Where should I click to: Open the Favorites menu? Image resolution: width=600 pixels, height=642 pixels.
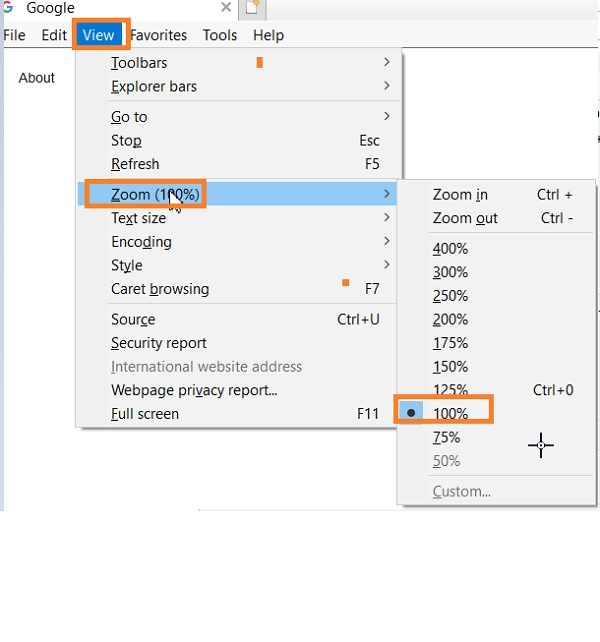158,35
